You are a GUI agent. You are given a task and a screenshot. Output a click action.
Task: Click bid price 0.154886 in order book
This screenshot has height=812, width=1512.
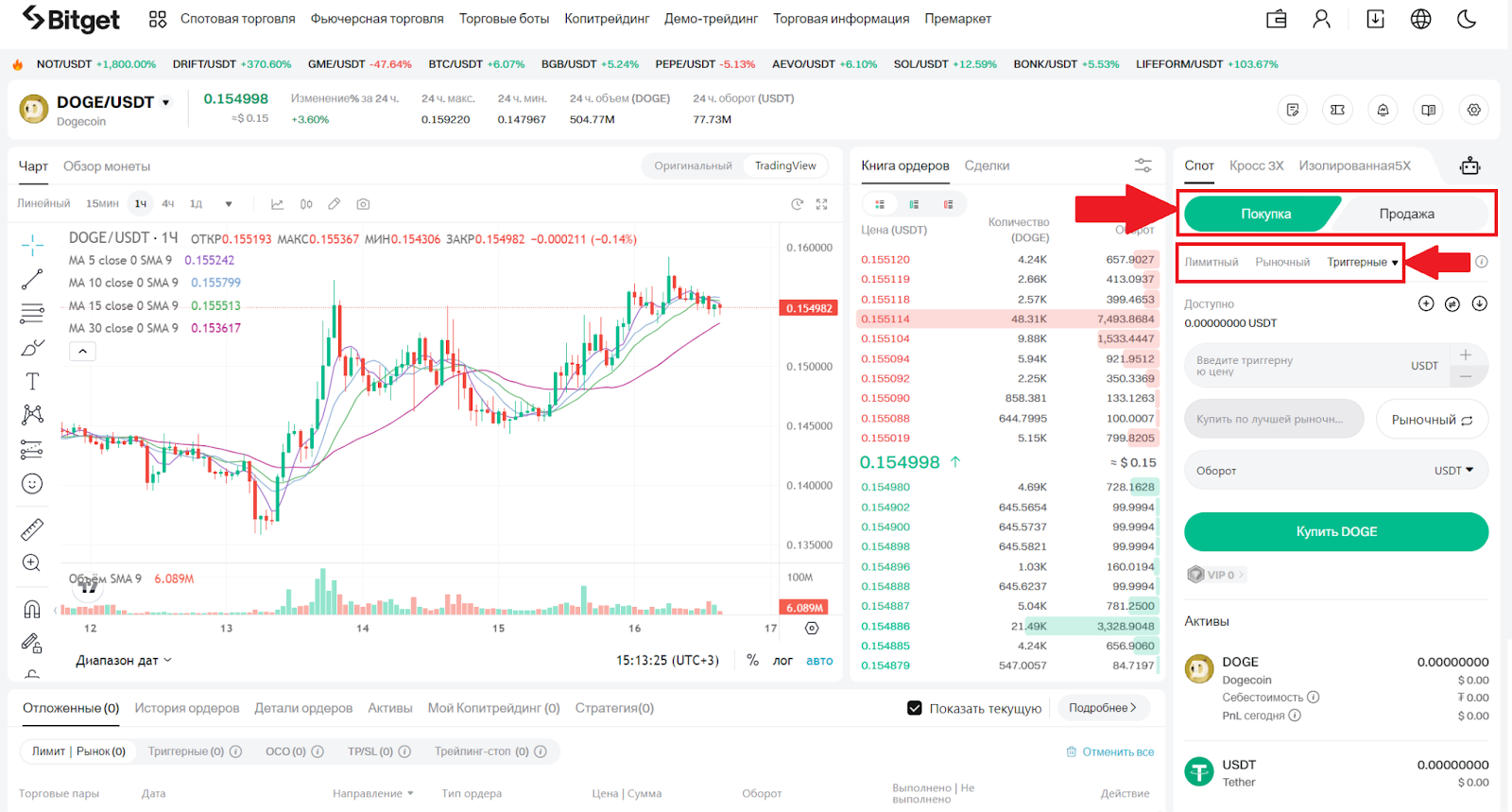click(x=885, y=626)
